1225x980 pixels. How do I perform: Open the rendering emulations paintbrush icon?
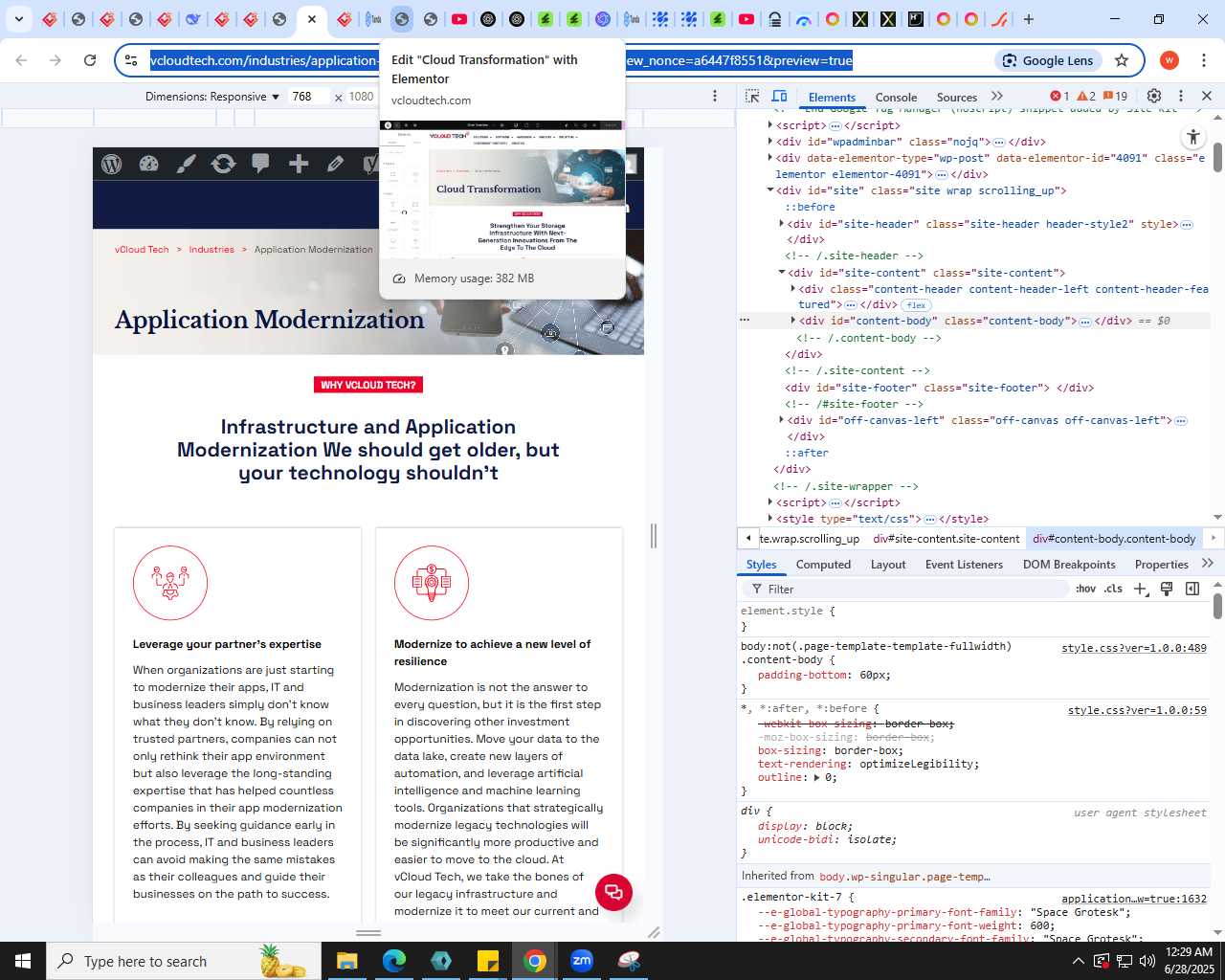pyautogui.click(x=1167, y=589)
